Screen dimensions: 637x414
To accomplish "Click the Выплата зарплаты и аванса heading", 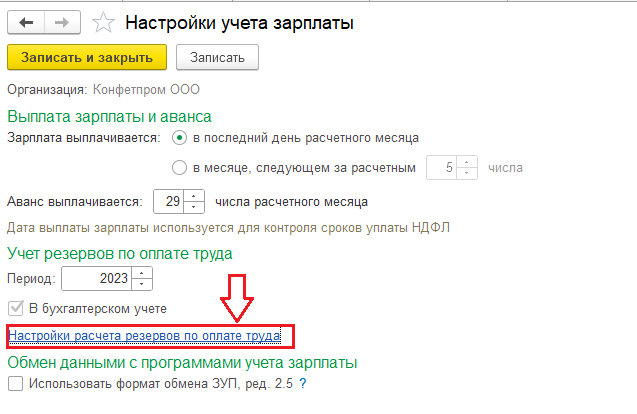I will click(x=109, y=117).
